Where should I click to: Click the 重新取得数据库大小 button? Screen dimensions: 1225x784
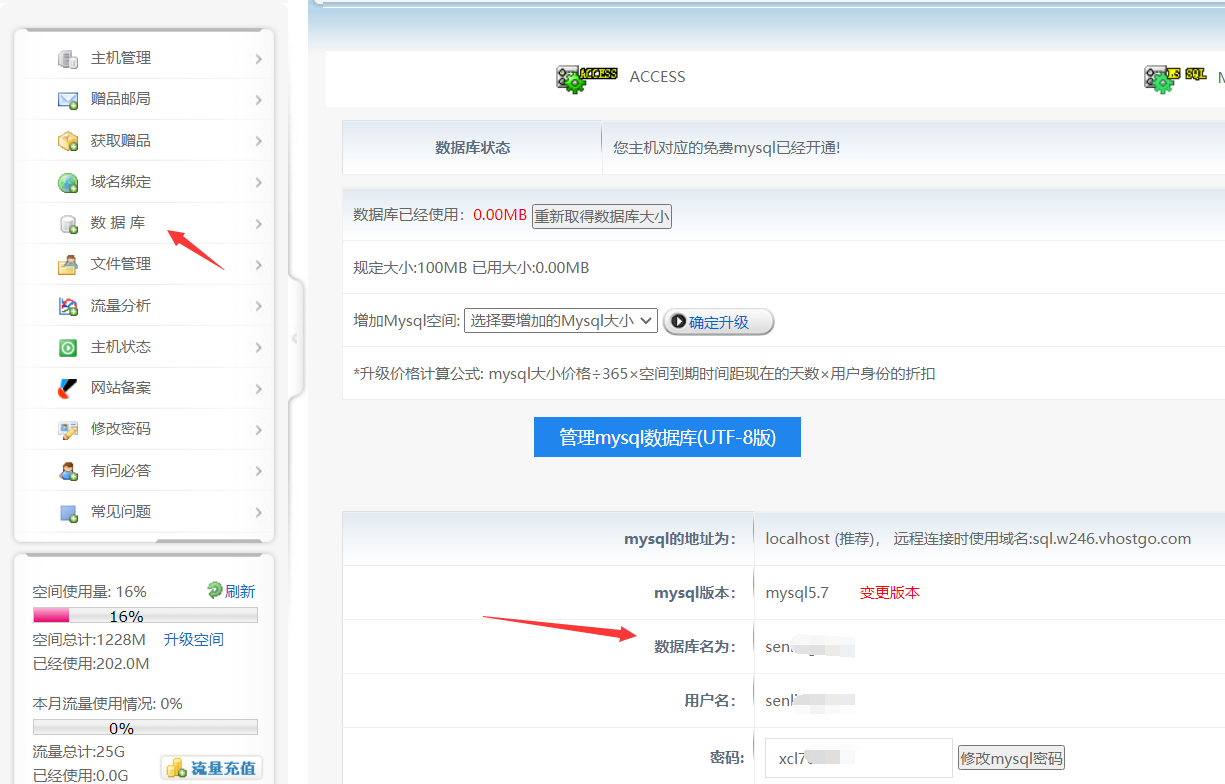pyautogui.click(x=602, y=216)
